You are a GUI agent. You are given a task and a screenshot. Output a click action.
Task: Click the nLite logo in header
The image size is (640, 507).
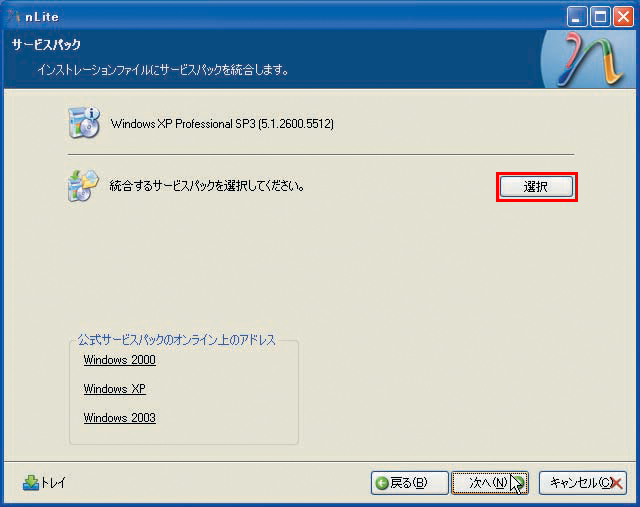[x=590, y=60]
